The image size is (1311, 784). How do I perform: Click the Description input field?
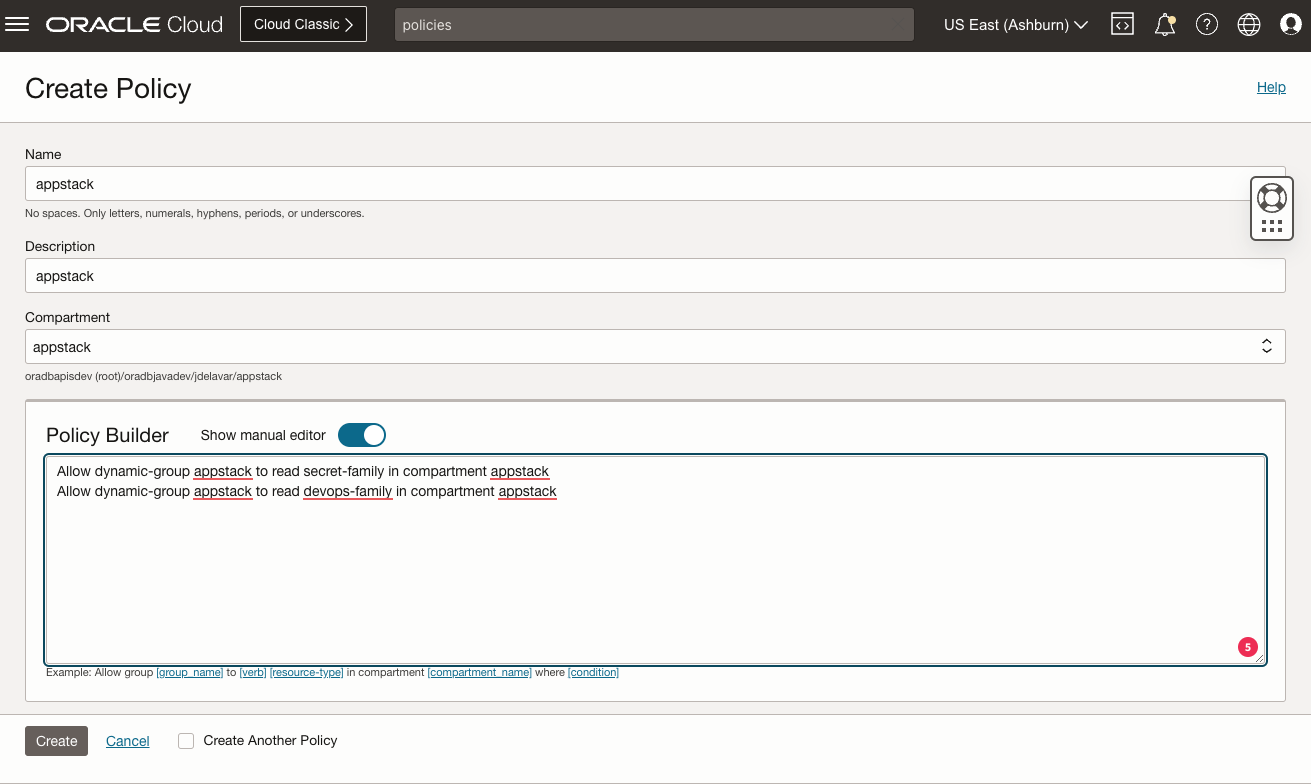pyautogui.click(x=655, y=276)
